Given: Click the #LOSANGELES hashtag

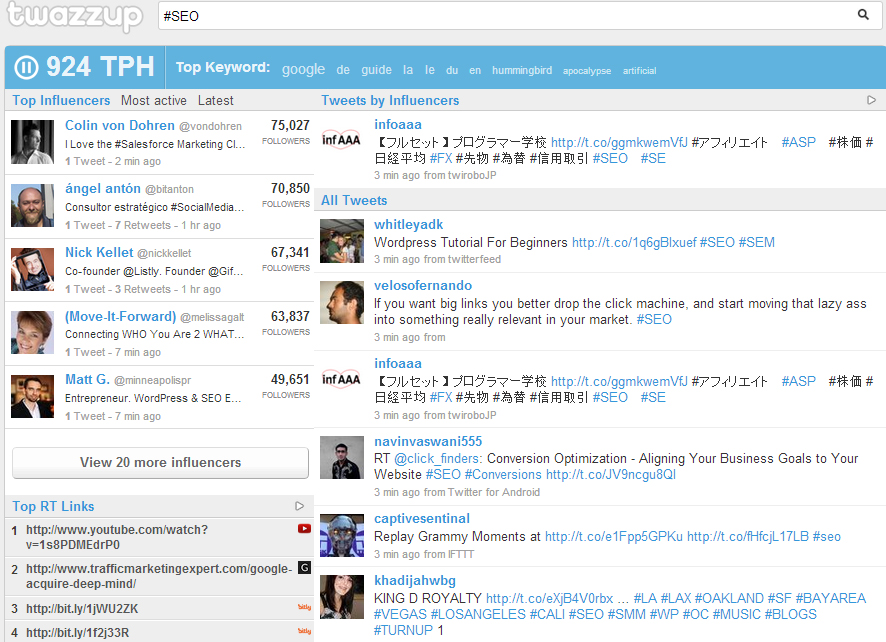Looking at the screenshot, I should [478, 614].
